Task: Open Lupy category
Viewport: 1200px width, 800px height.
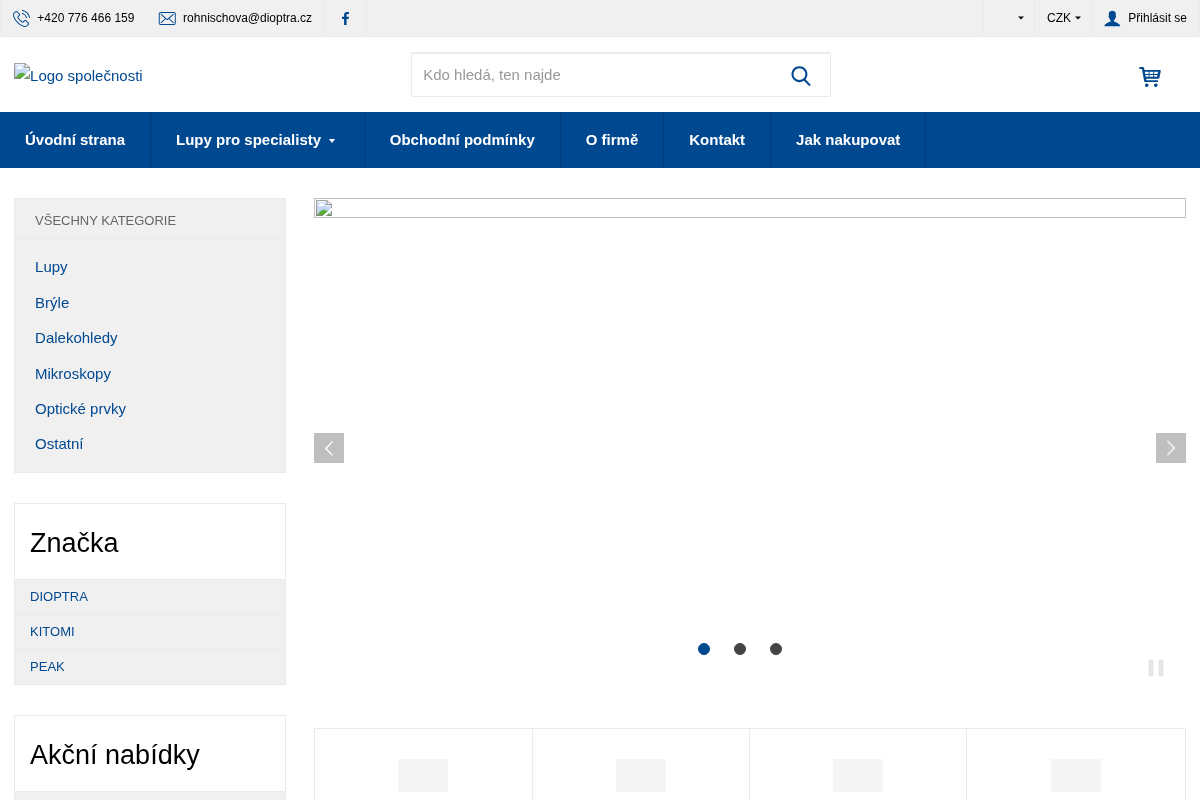Action: pyautogui.click(x=51, y=267)
